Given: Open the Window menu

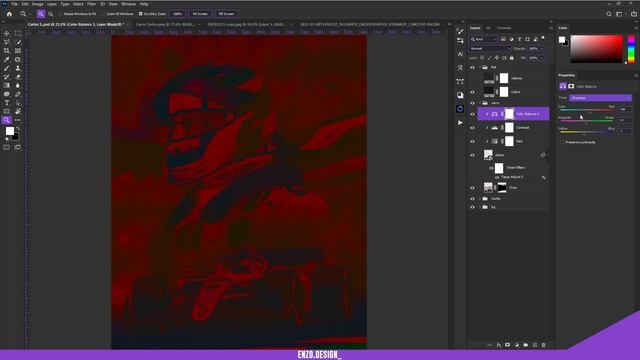Looking at the screenshot, I should (x=128, y=4).
